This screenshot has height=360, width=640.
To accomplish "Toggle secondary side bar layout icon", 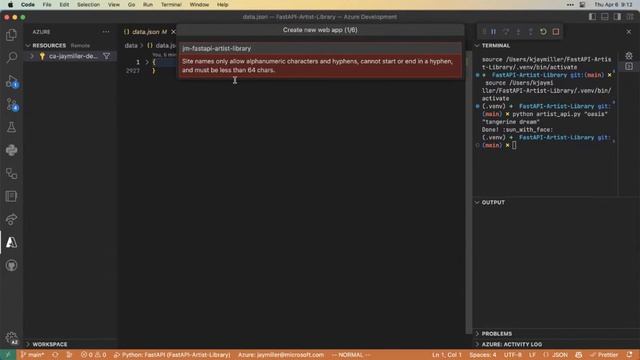I will tap(617, 17).
